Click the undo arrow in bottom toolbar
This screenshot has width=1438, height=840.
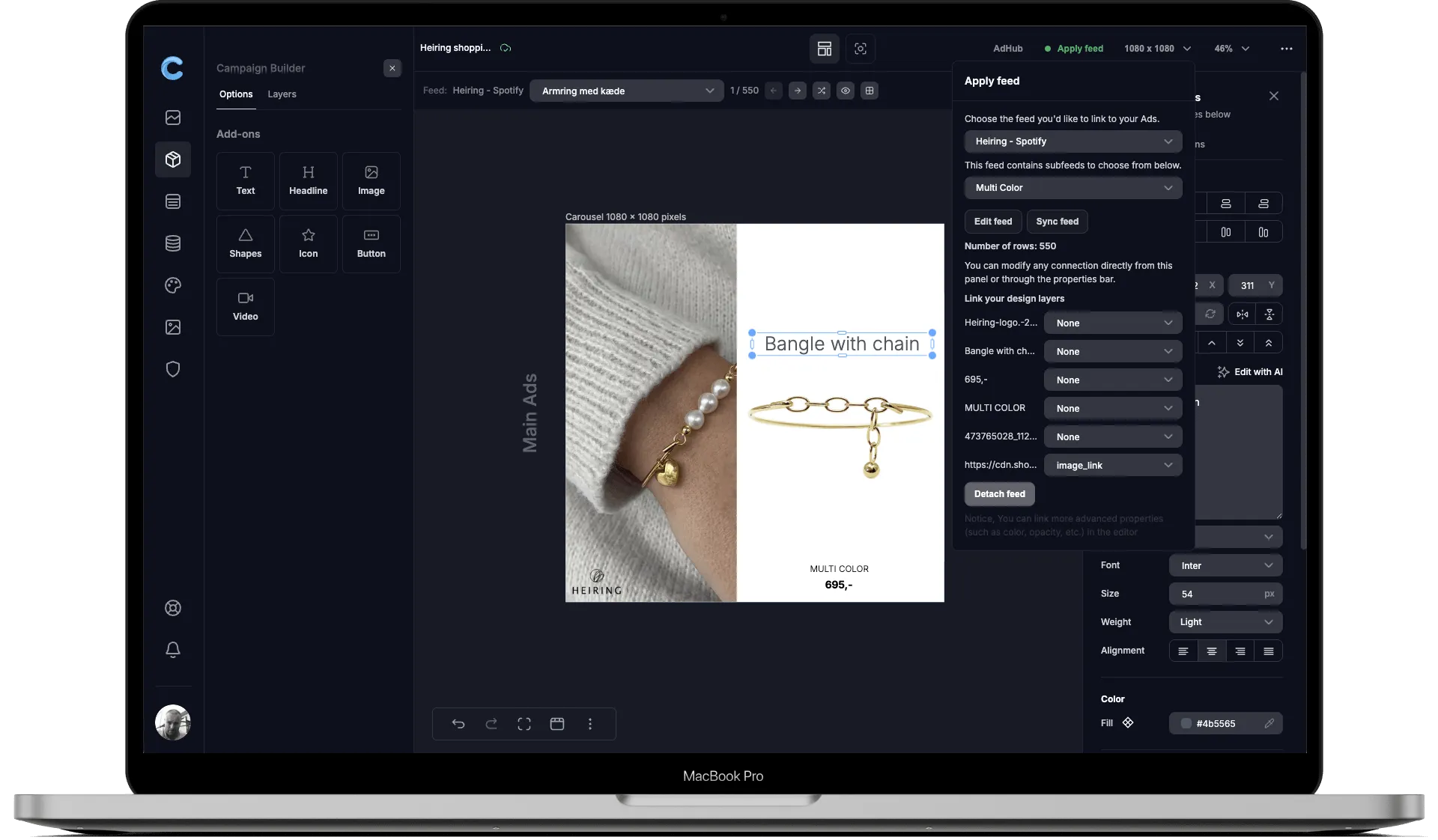(458, 724)
